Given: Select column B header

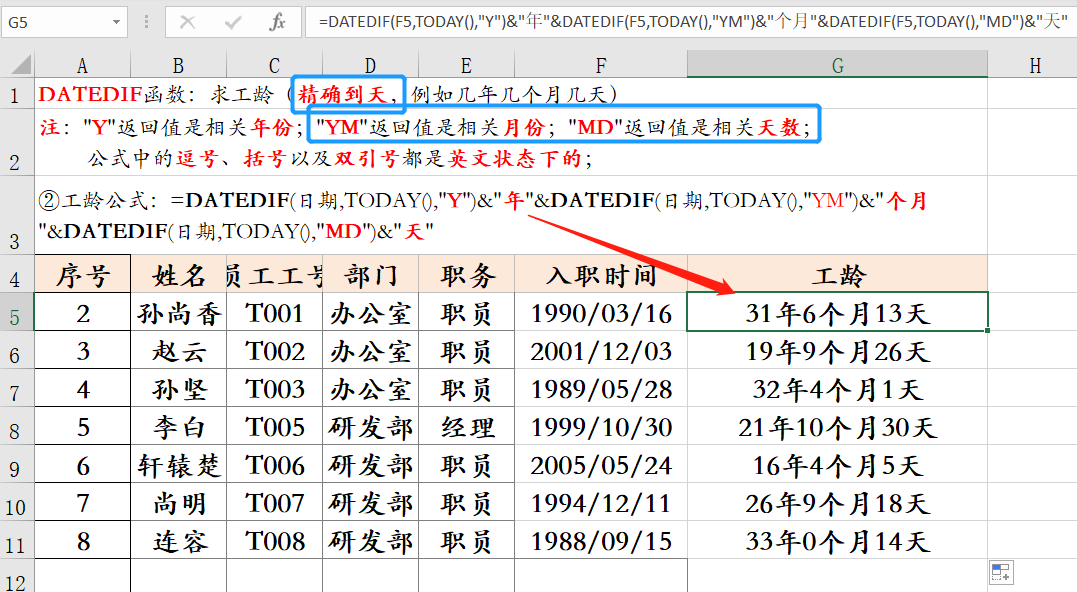Looking at the screenshot, I should (178, 65).
